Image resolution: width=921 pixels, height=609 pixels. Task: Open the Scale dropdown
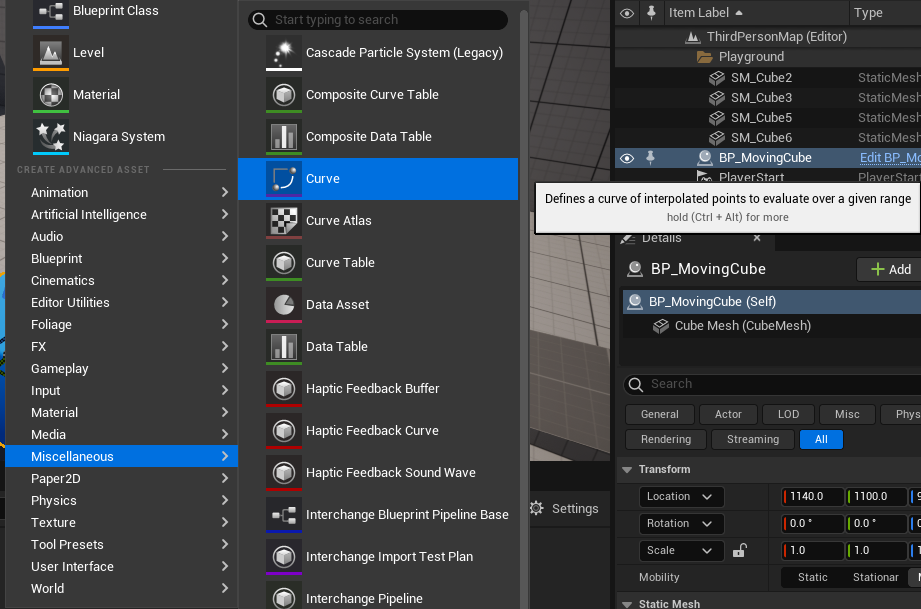click(x=681, y=551)
